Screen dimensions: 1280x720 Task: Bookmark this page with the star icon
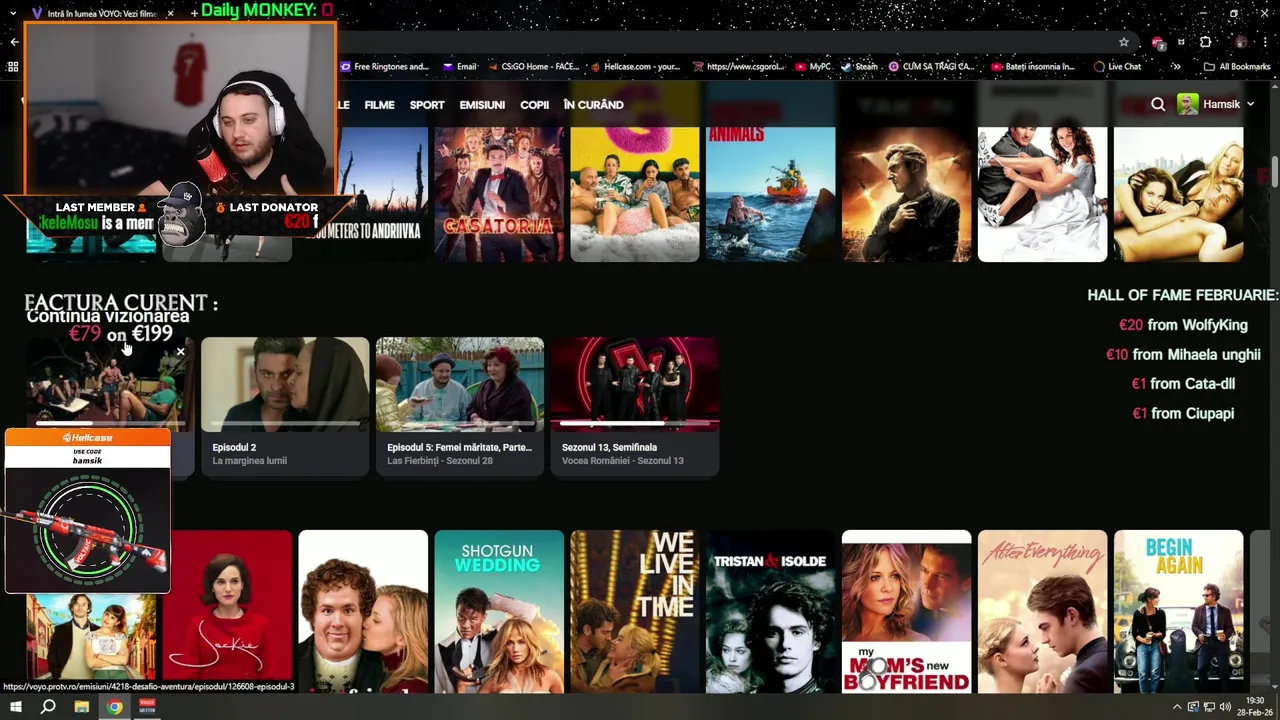point(1124,42)
